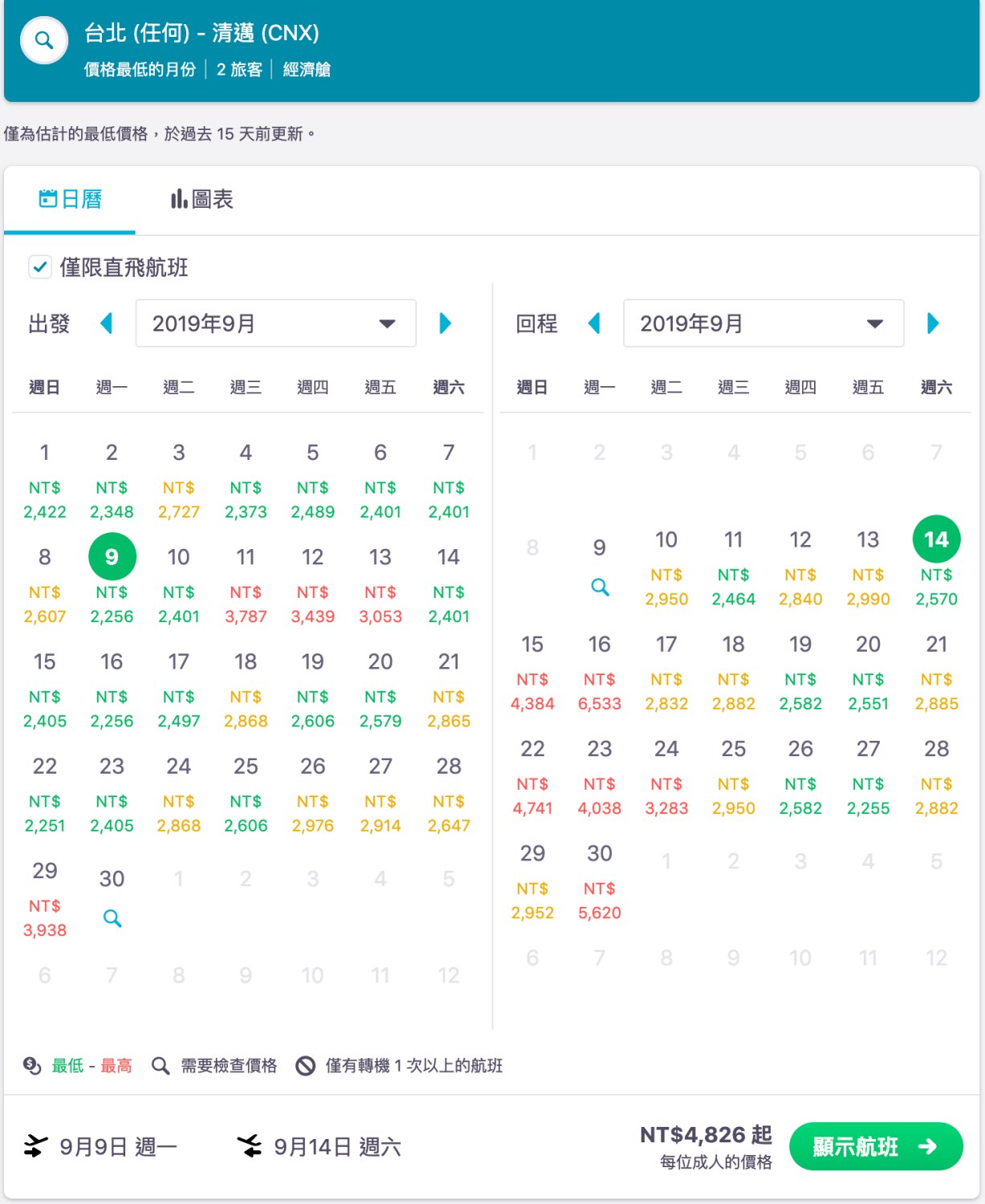Pick departure September 29 priced NT$3,938
The width and height of the screenshot is (985, 1204).
coord(45,899)
